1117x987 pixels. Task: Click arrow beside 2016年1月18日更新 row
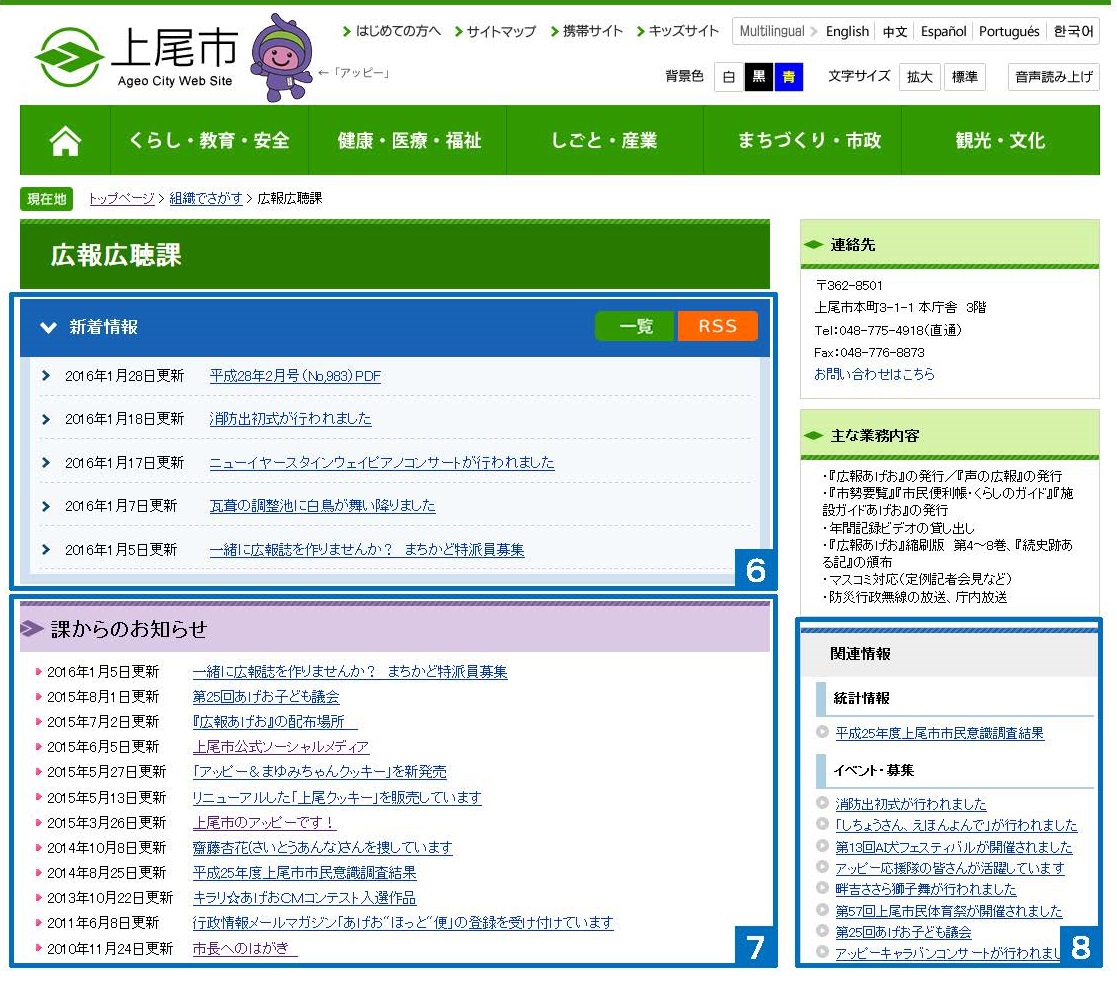pyautogui.click(x=46, y=419)
